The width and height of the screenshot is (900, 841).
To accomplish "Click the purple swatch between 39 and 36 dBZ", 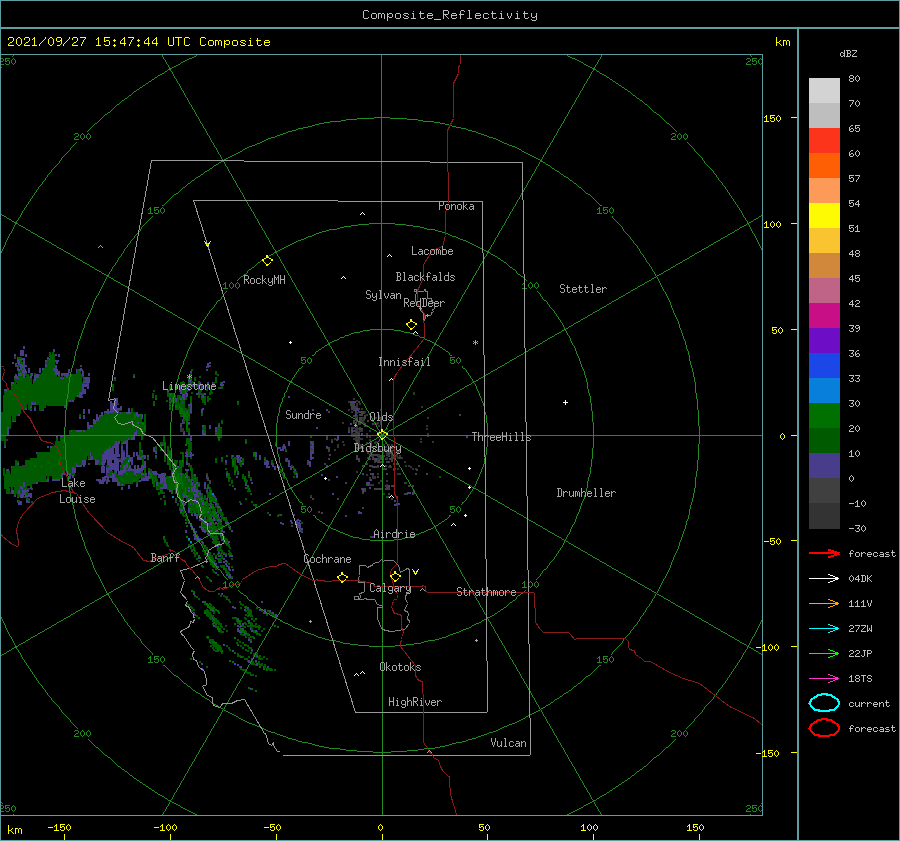I will click(824, 340).
